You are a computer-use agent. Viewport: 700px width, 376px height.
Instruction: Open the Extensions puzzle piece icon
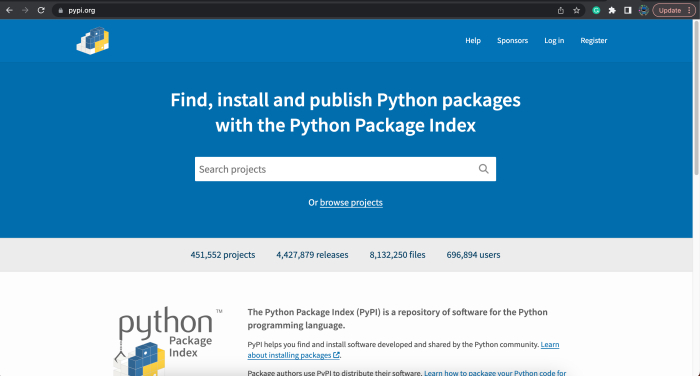pos(612,10)
